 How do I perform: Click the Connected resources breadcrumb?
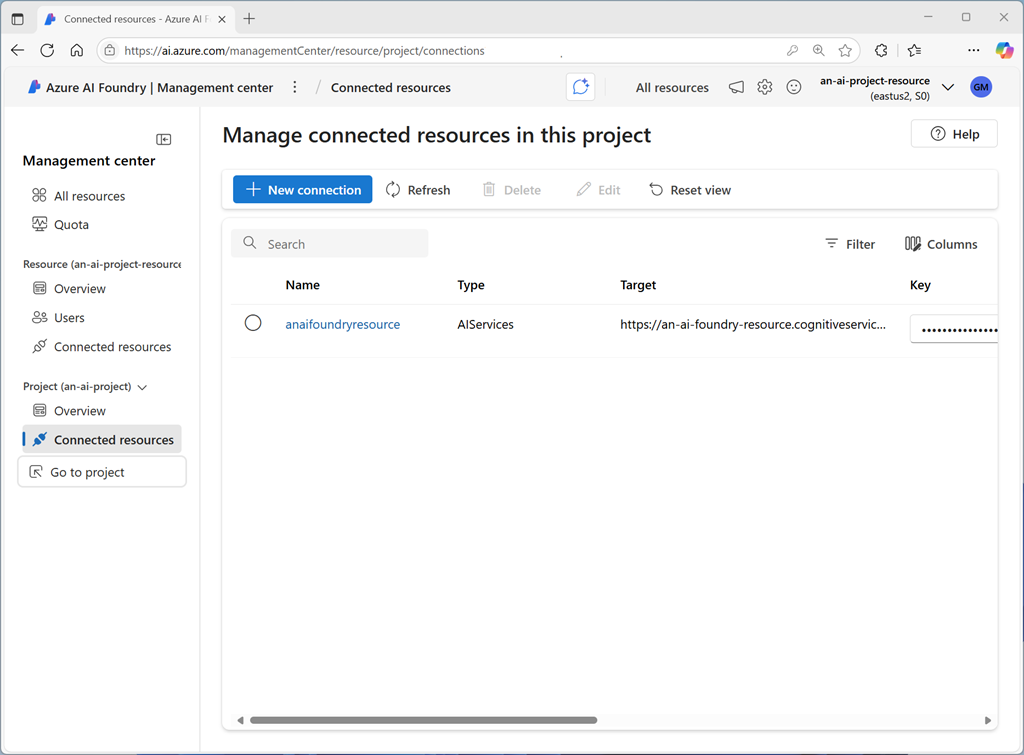(x=391, y=88)
